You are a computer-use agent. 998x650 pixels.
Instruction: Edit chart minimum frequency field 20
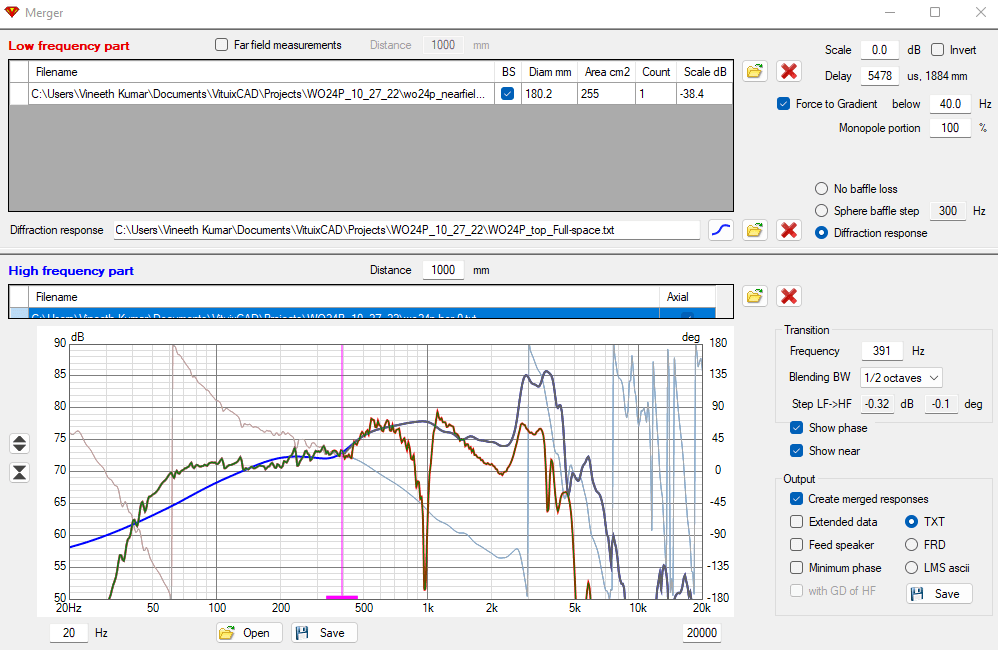(69, 633)
